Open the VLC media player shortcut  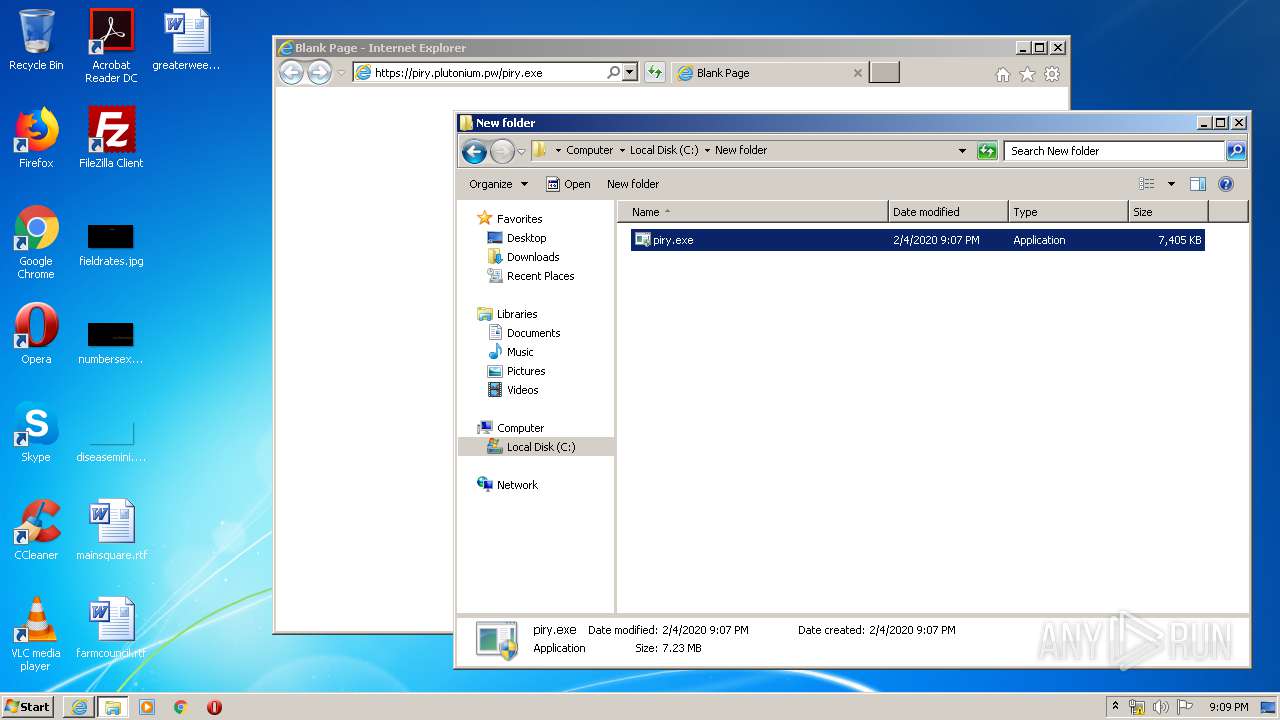point(36,634)
